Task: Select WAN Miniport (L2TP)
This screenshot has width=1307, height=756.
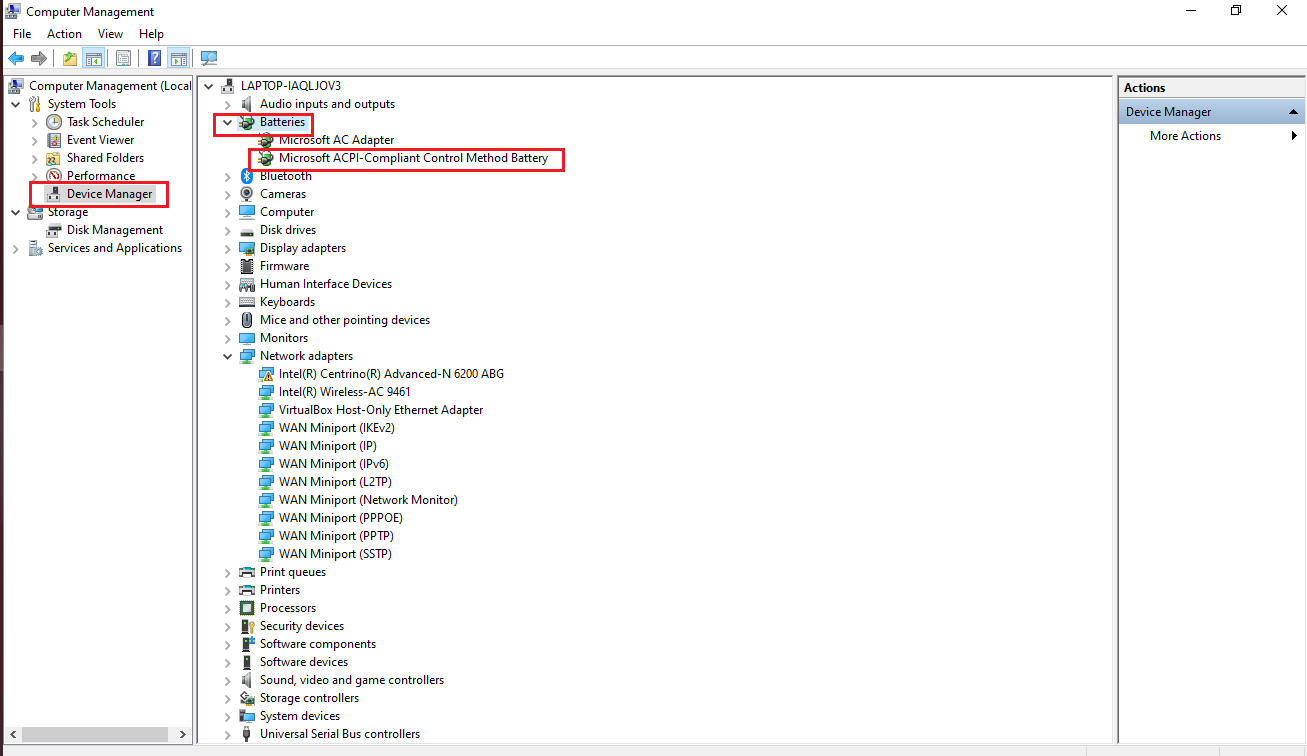Action: [335, 482]
